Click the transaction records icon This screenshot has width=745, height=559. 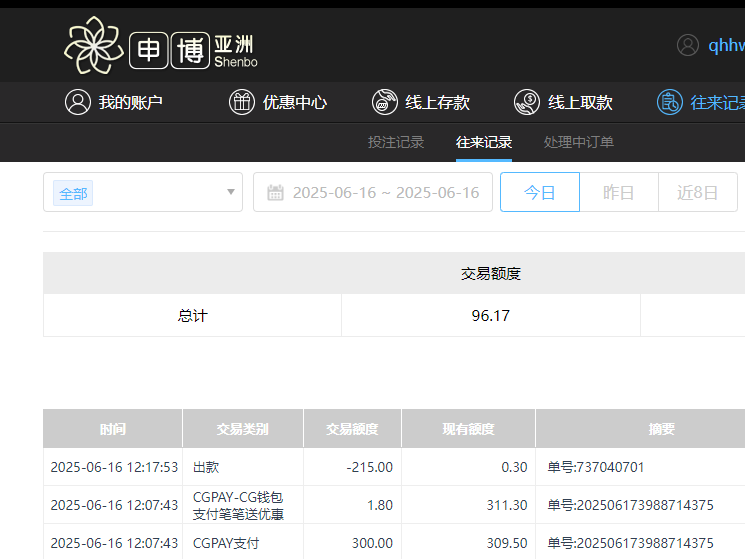click(670, 102)
